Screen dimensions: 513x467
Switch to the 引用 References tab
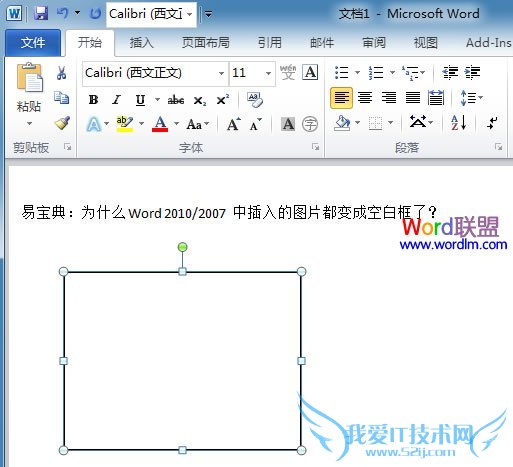(270, 43)
